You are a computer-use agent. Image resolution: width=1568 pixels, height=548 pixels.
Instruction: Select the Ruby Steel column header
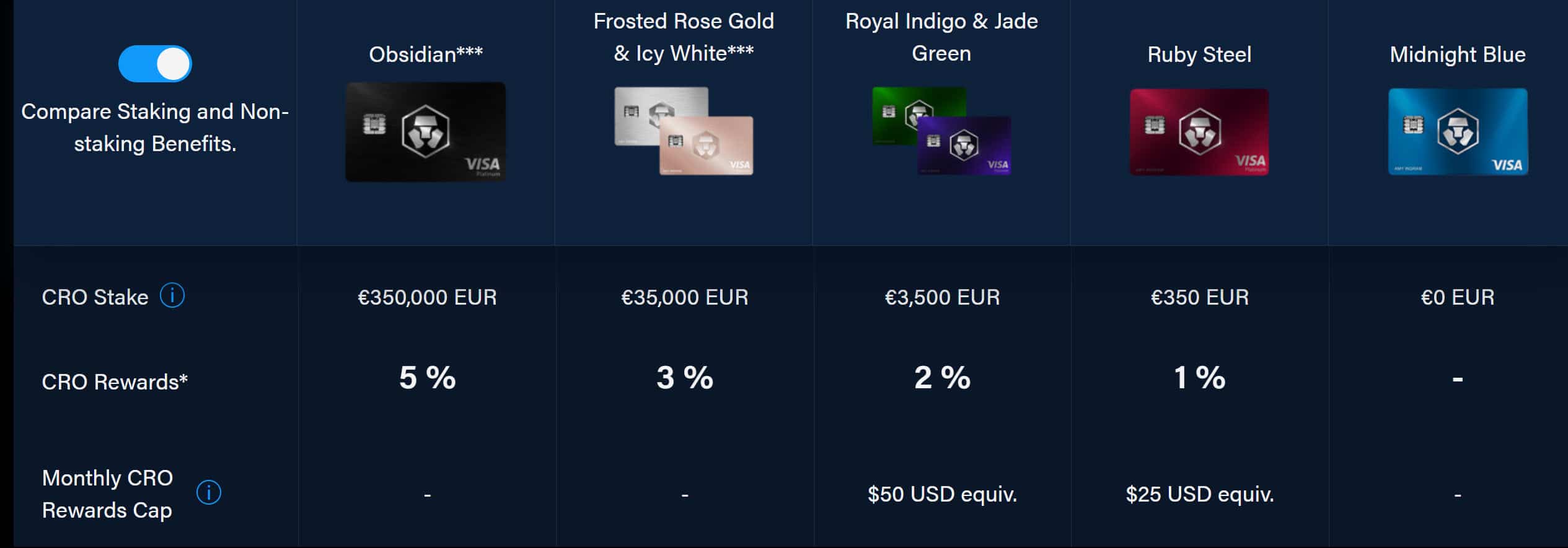(1198, 54)
